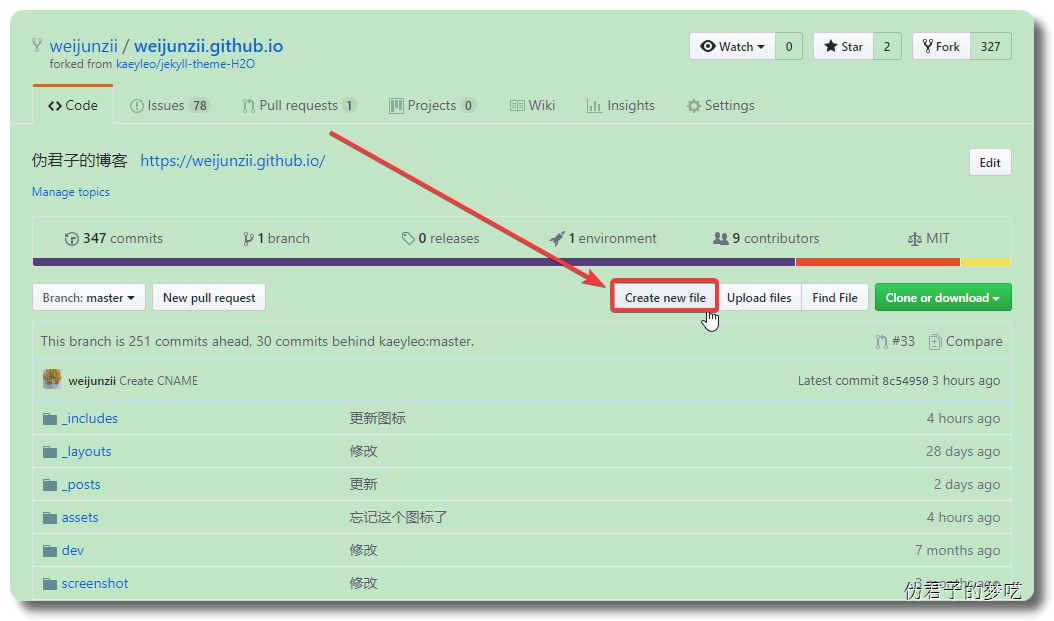
Task: Click the New pull request button
Action: (209, 298)
